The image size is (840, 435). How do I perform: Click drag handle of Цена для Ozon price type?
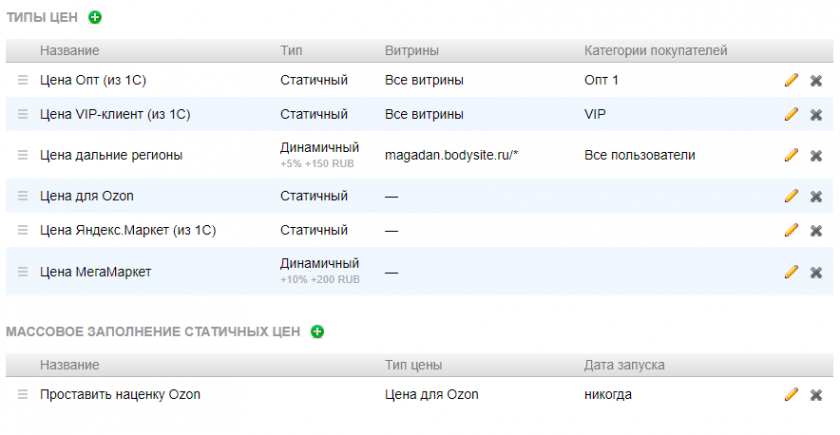[x=22, y=196]
